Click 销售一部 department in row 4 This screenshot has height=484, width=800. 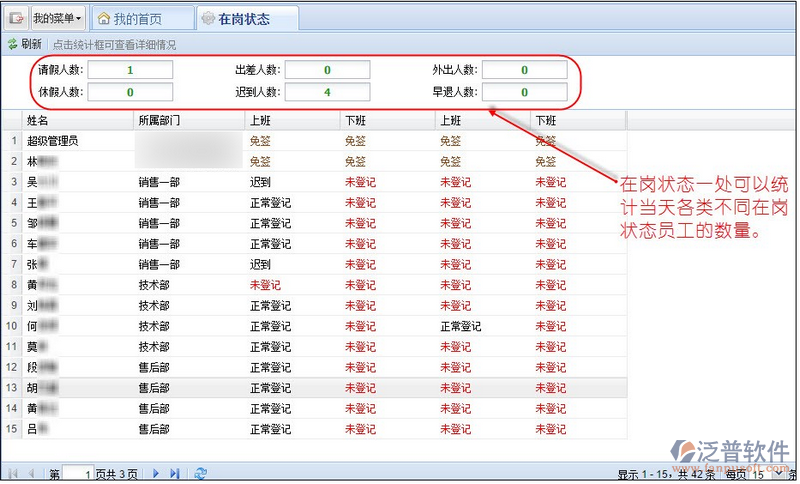click(159, 203)
